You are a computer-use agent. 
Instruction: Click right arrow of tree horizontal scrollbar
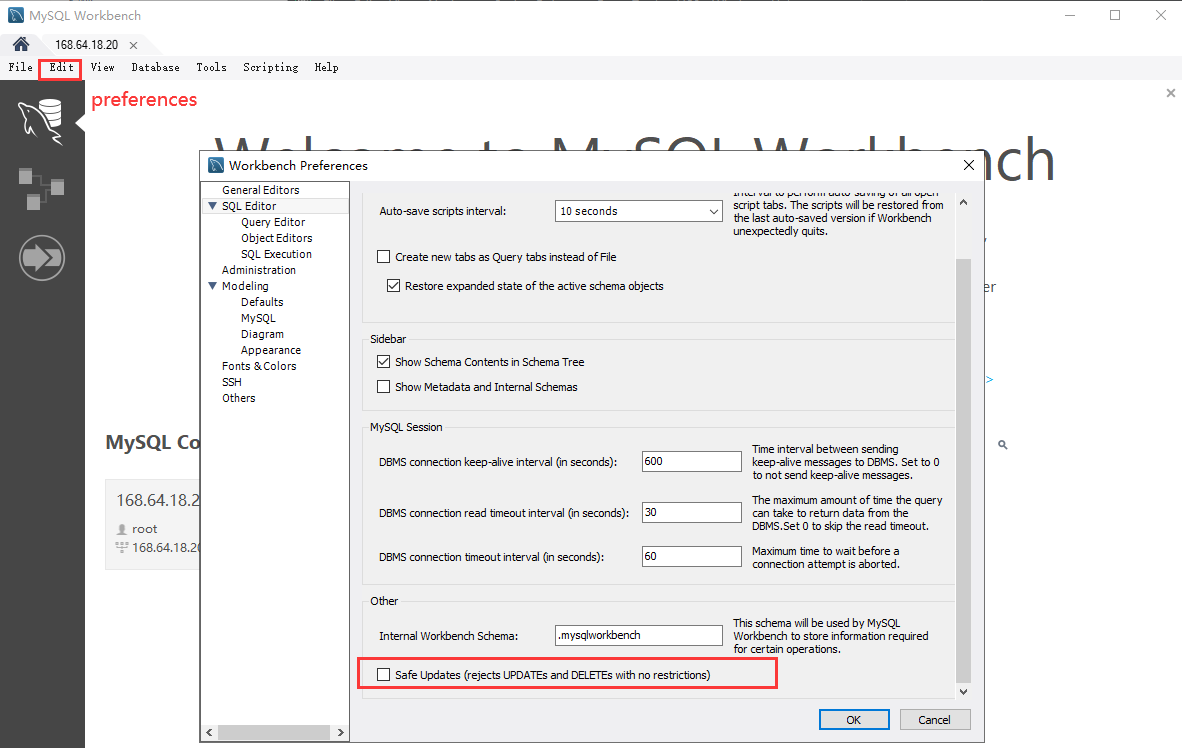pos(341,732)
